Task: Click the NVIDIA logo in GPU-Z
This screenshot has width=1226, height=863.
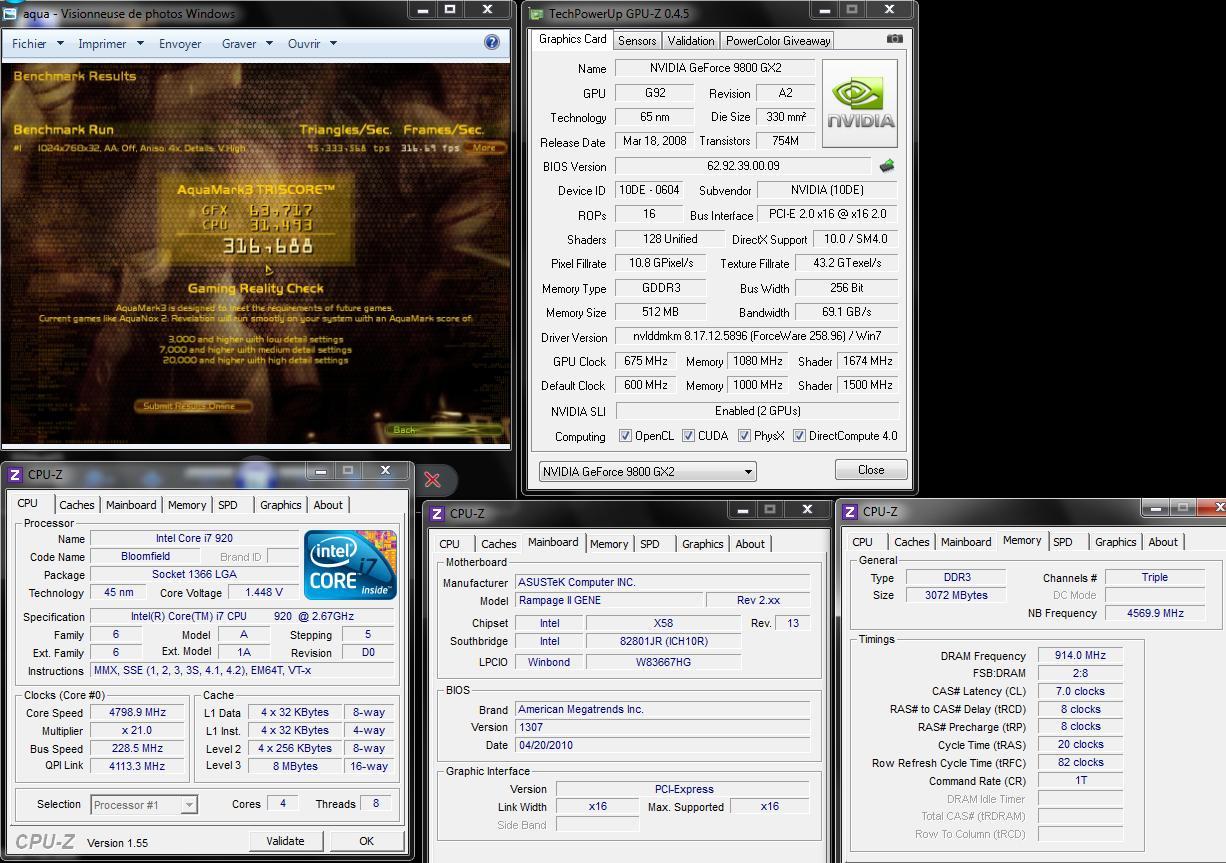Action: coord(860,104)
